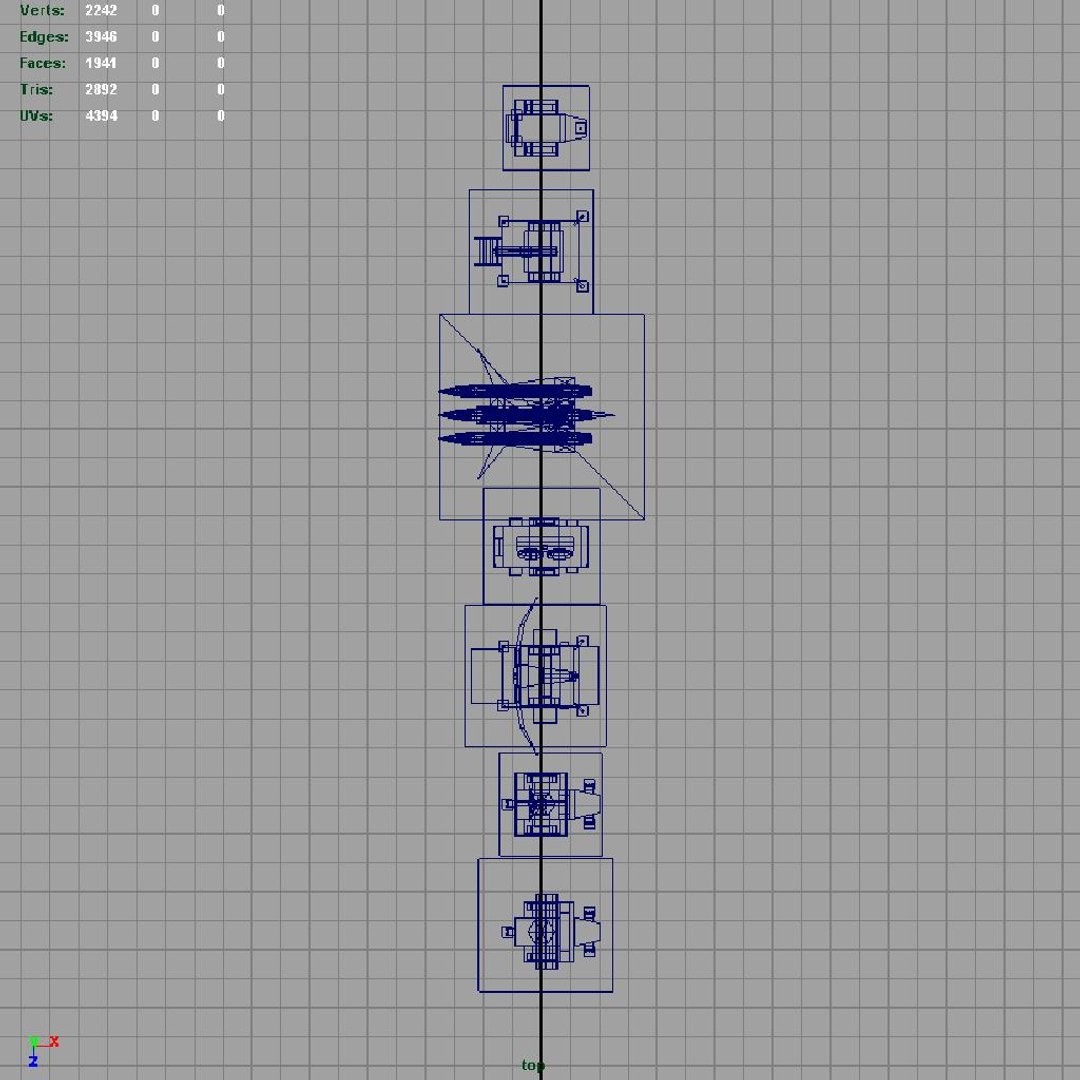Select the ballista wireframe with the curved bow
This screenshot has width=1080, height=1080.
[535, 676]
